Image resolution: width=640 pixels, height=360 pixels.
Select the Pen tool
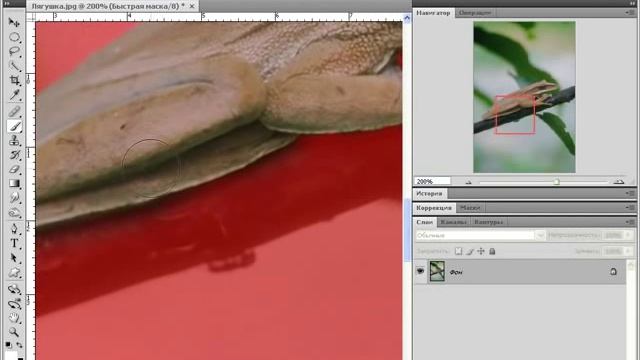point(14,229)
